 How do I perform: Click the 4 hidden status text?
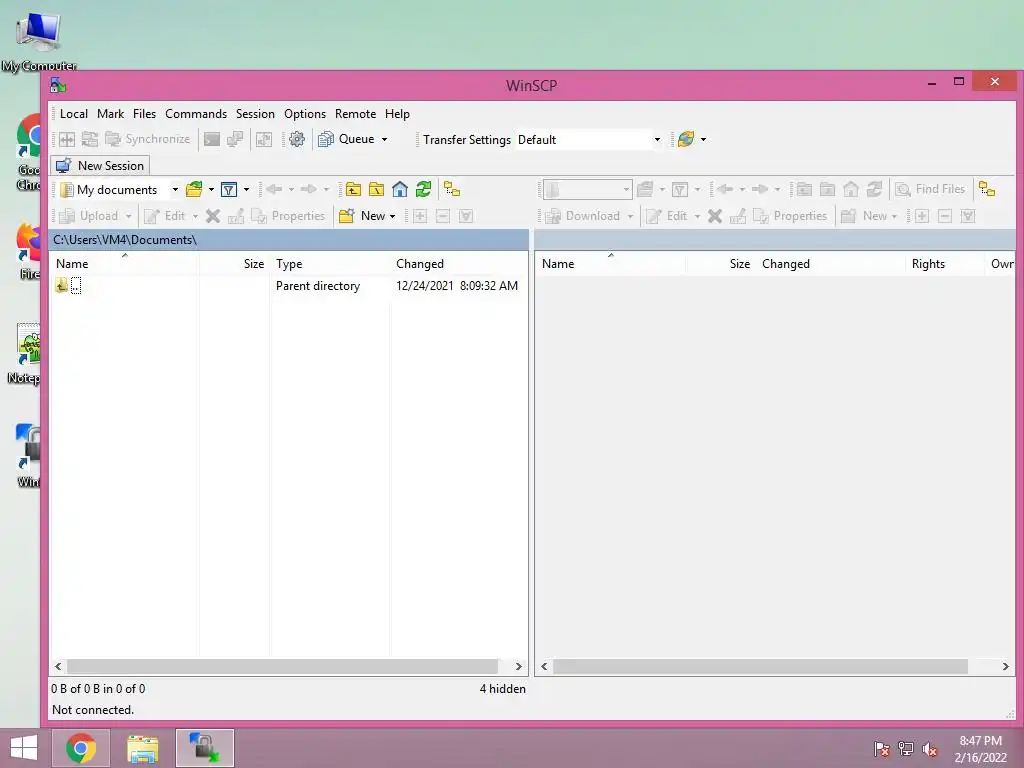pos(502,689)
